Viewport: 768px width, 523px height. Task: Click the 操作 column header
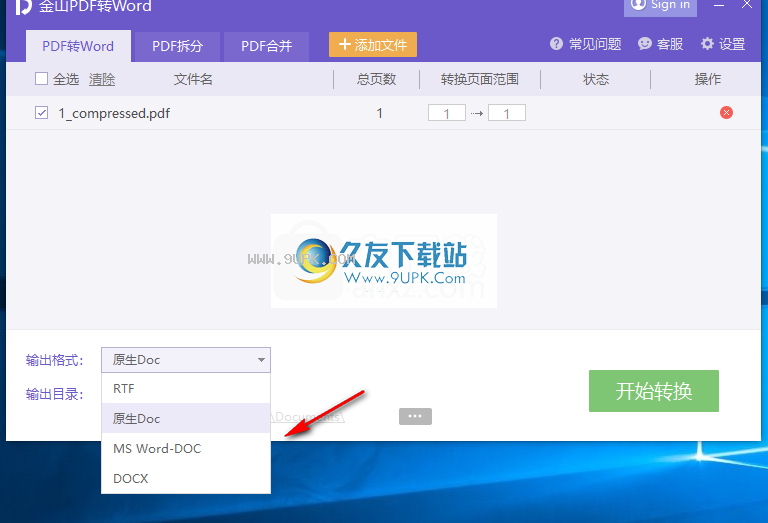pos(708,79)
